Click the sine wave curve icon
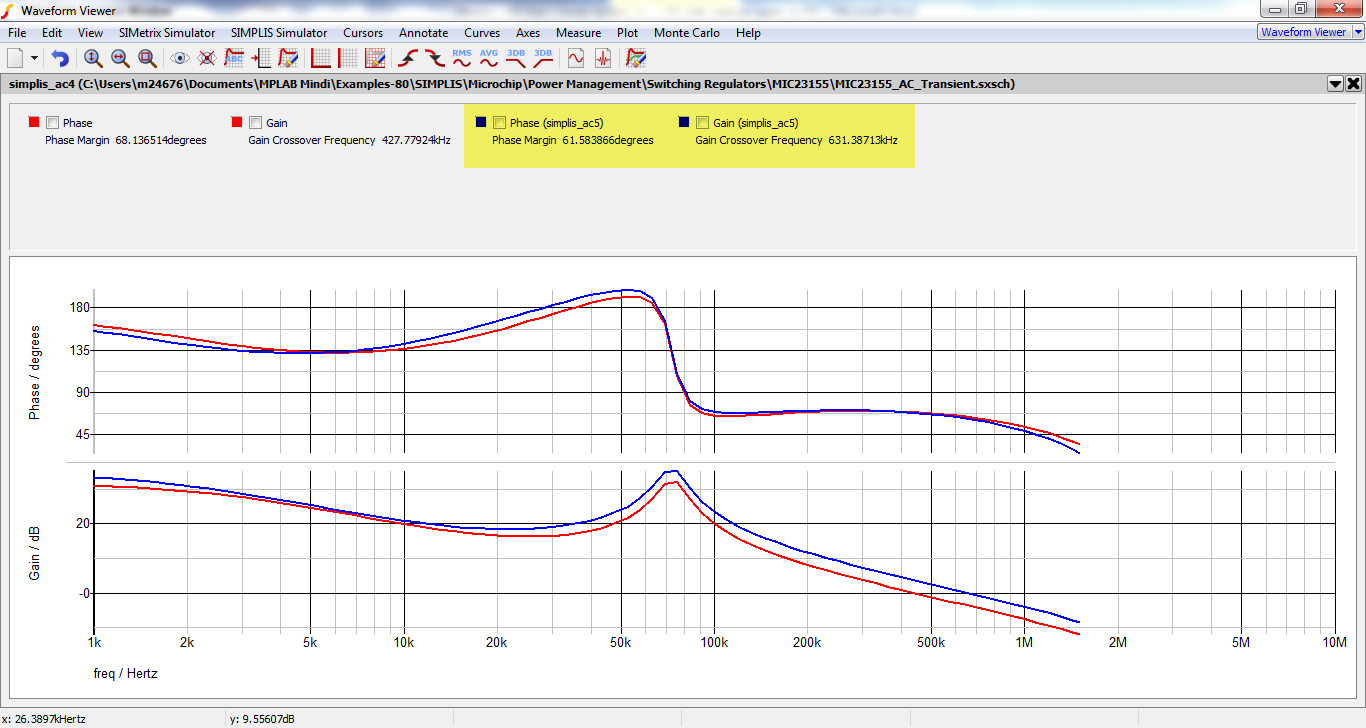The image size is (1366, 728). click(576, 58)
